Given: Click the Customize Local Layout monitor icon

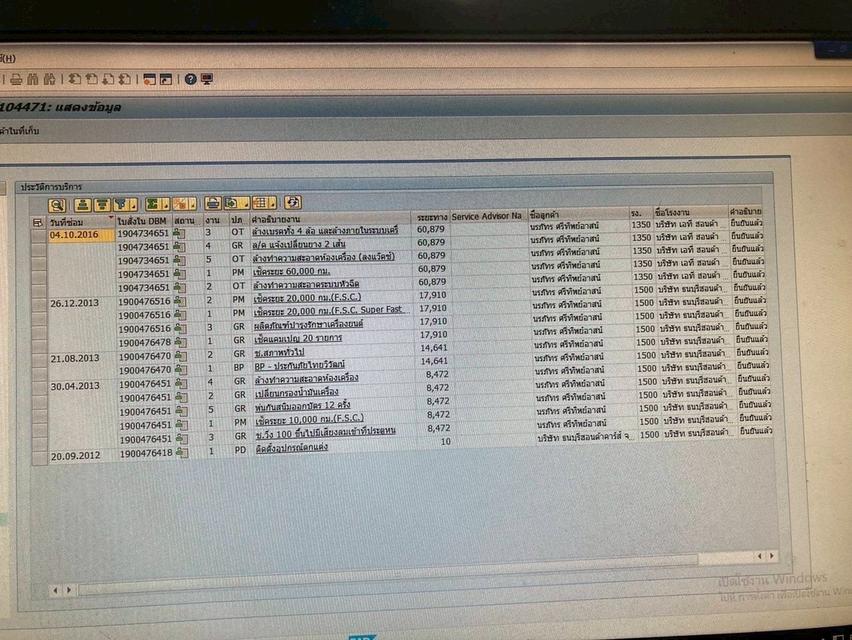Looking at the screenshot, I should (207, 79).
